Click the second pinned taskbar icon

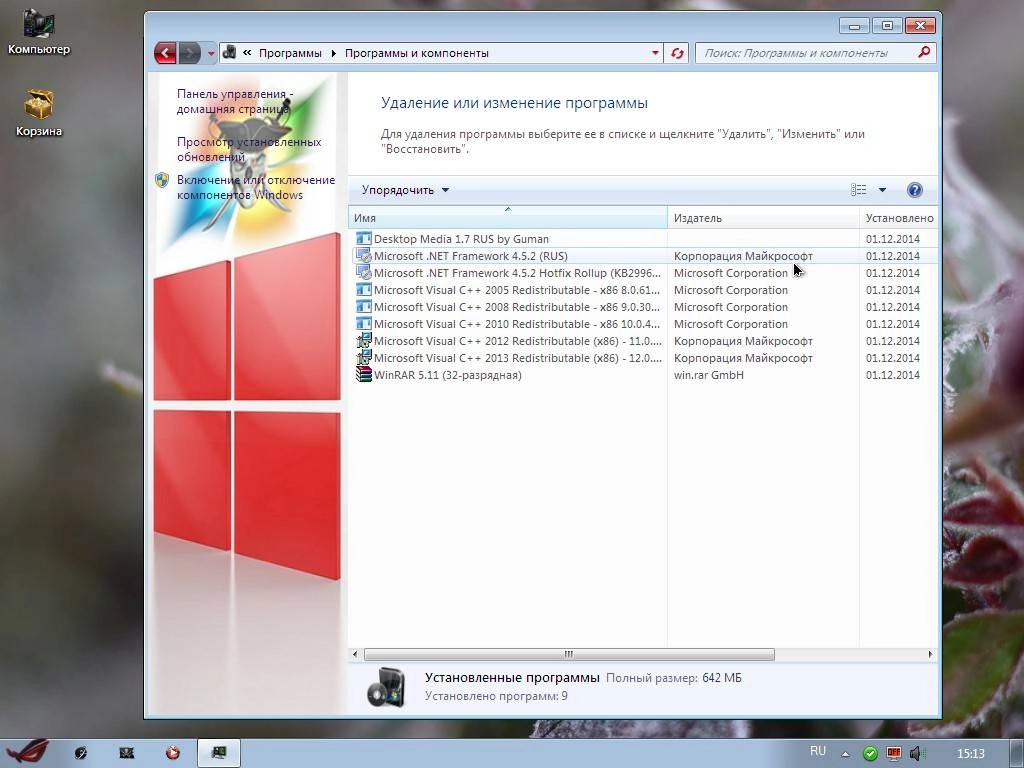tap(127, 753)
